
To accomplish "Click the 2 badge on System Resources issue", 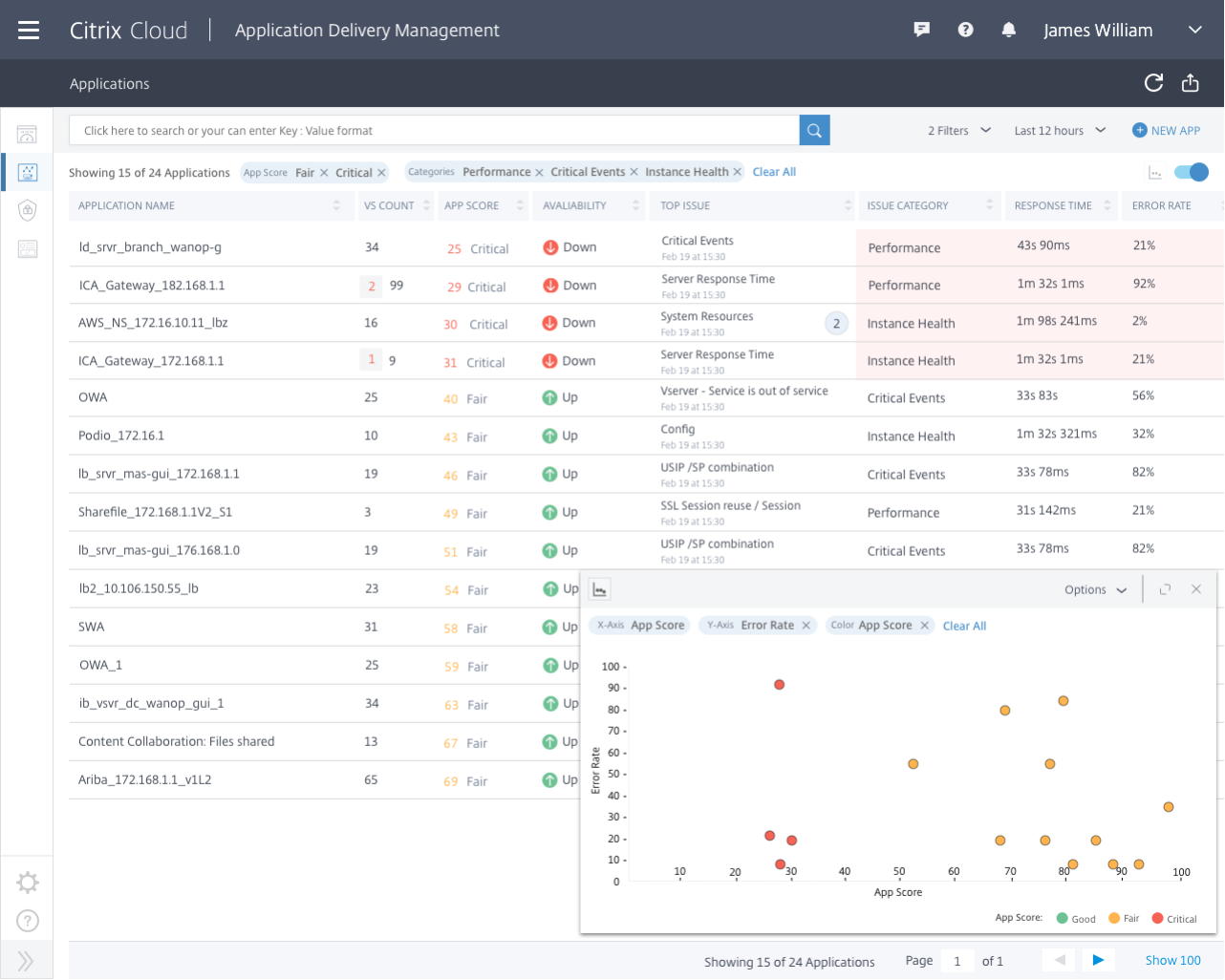I will click(836, 324).
